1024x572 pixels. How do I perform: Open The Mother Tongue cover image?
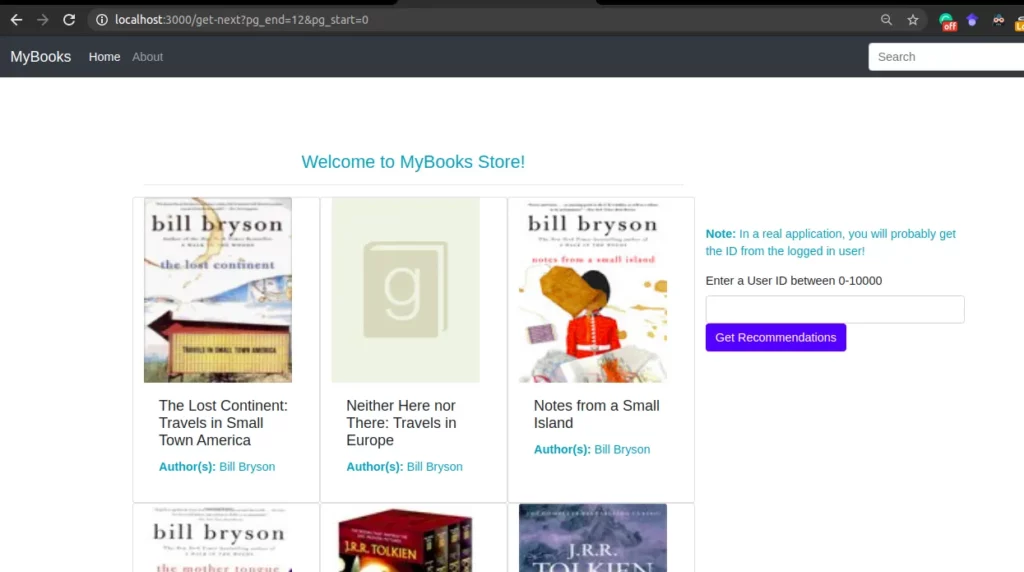(x=218, y=538)
